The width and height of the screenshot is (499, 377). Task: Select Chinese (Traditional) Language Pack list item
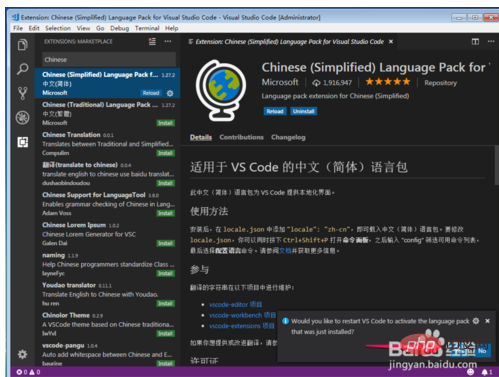point(107,113)
